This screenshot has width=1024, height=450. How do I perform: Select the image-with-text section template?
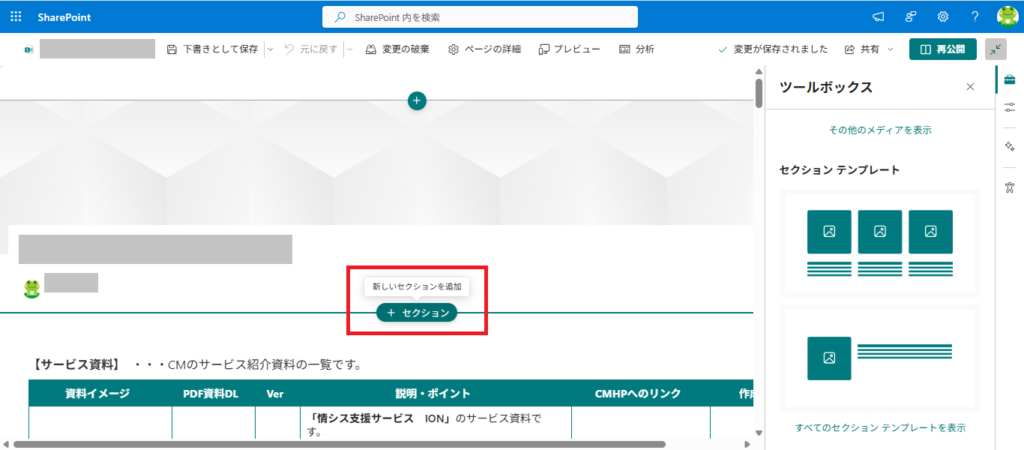click(880, 358)
